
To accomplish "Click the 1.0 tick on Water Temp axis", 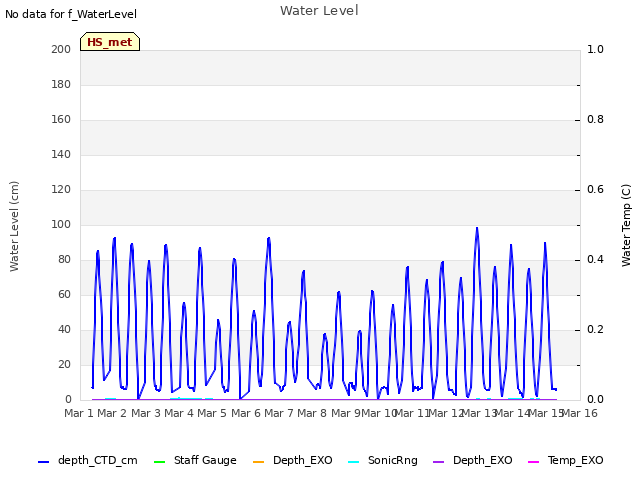I will click(x=595, y=49).
